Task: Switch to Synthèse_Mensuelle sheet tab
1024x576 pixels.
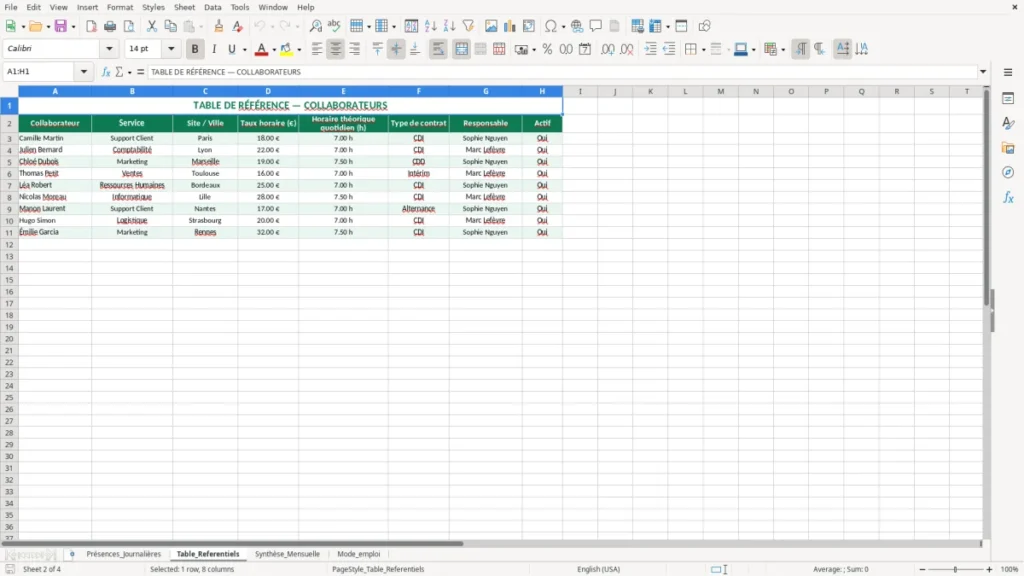Action: (287, 554)
